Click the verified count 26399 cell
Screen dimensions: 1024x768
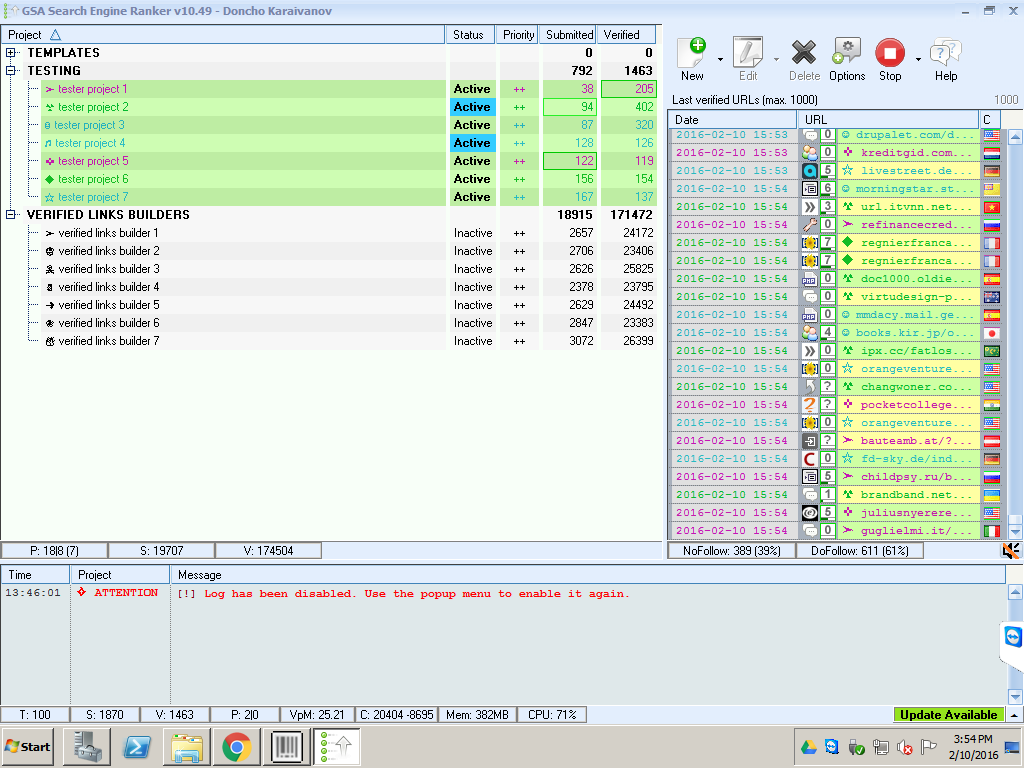[x=628, y=341]
